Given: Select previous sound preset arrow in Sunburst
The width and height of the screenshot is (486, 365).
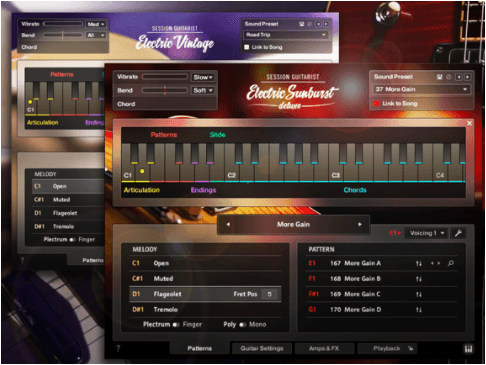Looking at the screenshot, I should click(459, 77).
